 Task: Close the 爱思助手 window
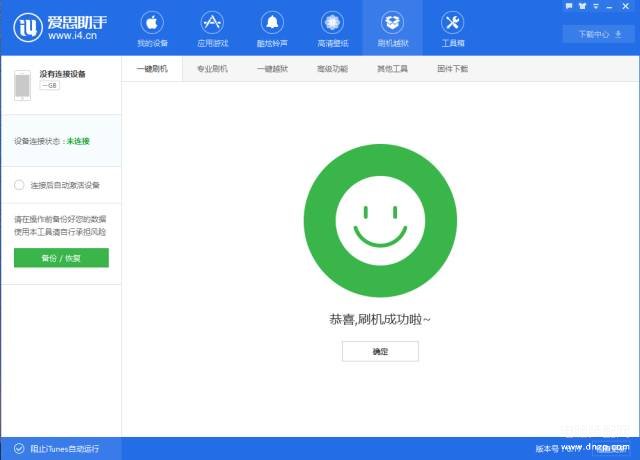pyautogui.click(x=625, y=6)
